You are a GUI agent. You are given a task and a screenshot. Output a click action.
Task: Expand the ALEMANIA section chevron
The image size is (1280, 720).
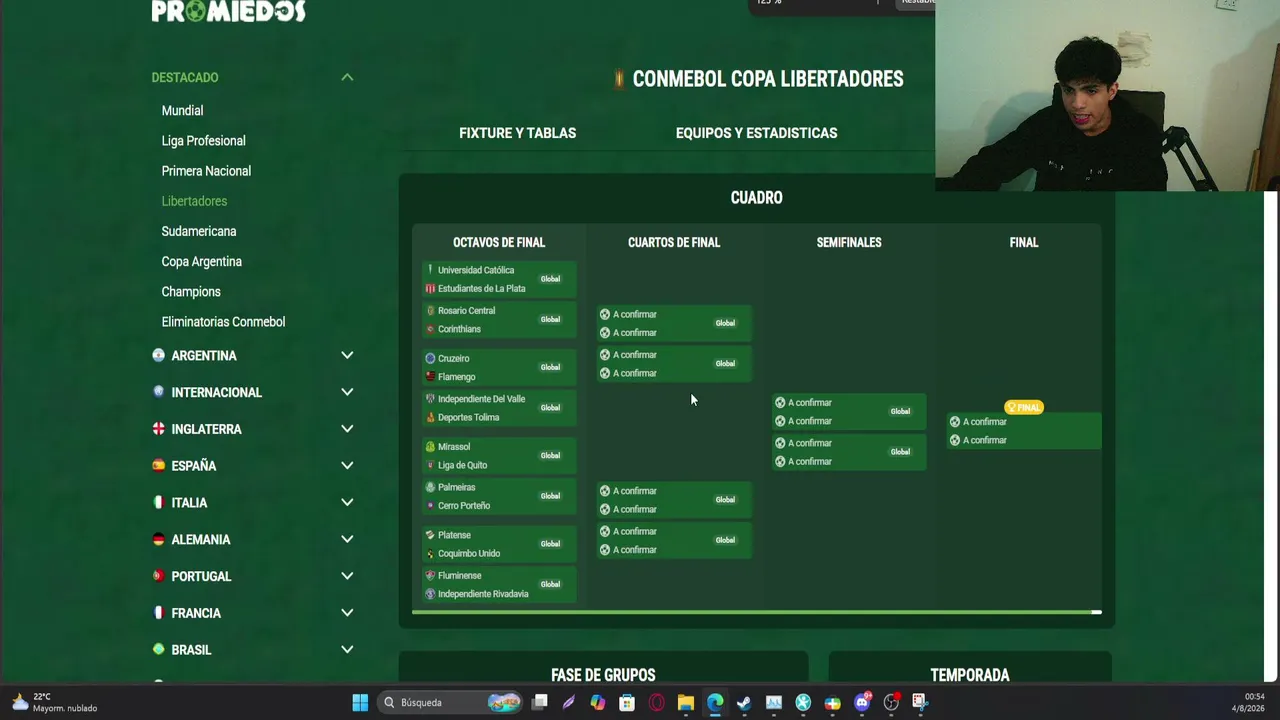pyautogui.click(x=347, y=539)
